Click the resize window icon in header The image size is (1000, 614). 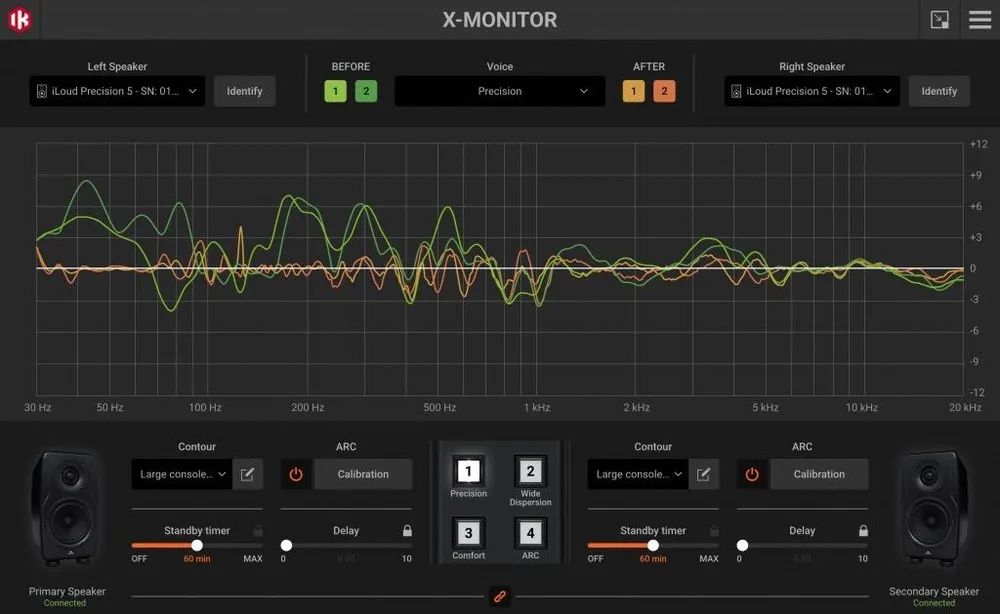point(939,20)
